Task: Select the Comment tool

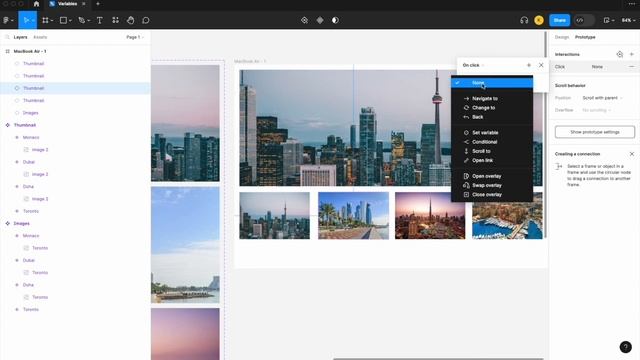Action: pyautogui.click(x=146, y=20)
